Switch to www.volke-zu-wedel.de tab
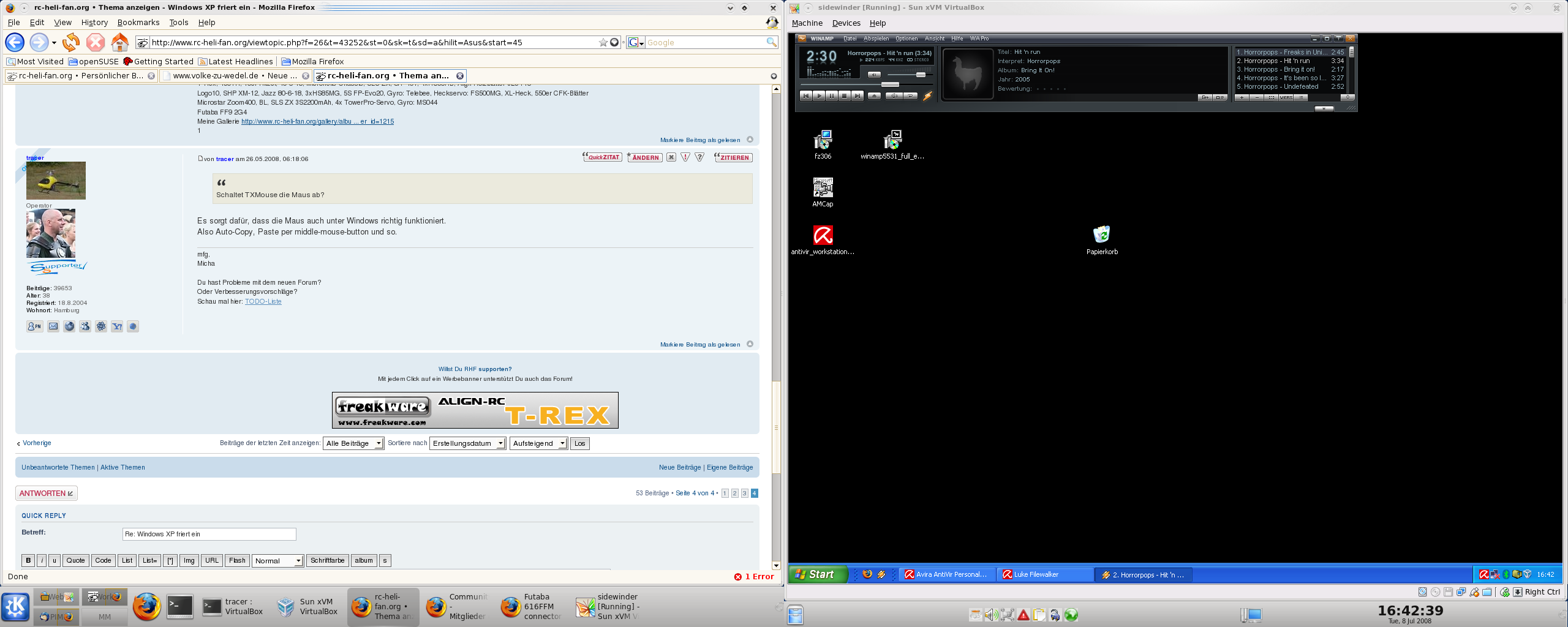The height and width of the screenshot is (627, 1568). [x=235, y=76]
